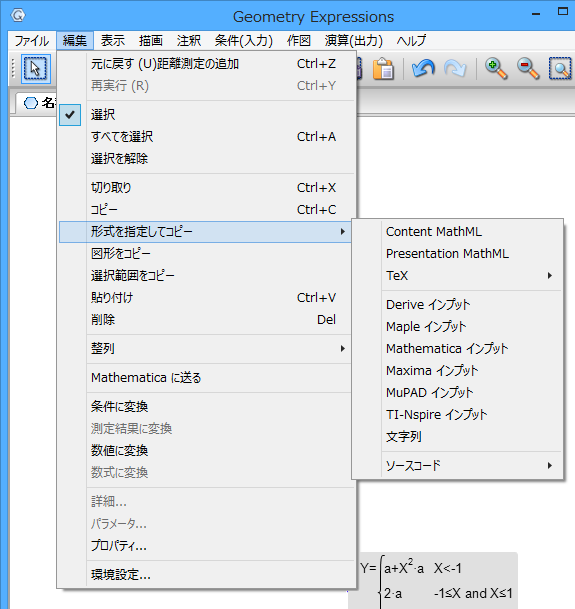
Task: Click the zoom in magnifier icon
Action: pyautogui.click(x=496, y=69)
